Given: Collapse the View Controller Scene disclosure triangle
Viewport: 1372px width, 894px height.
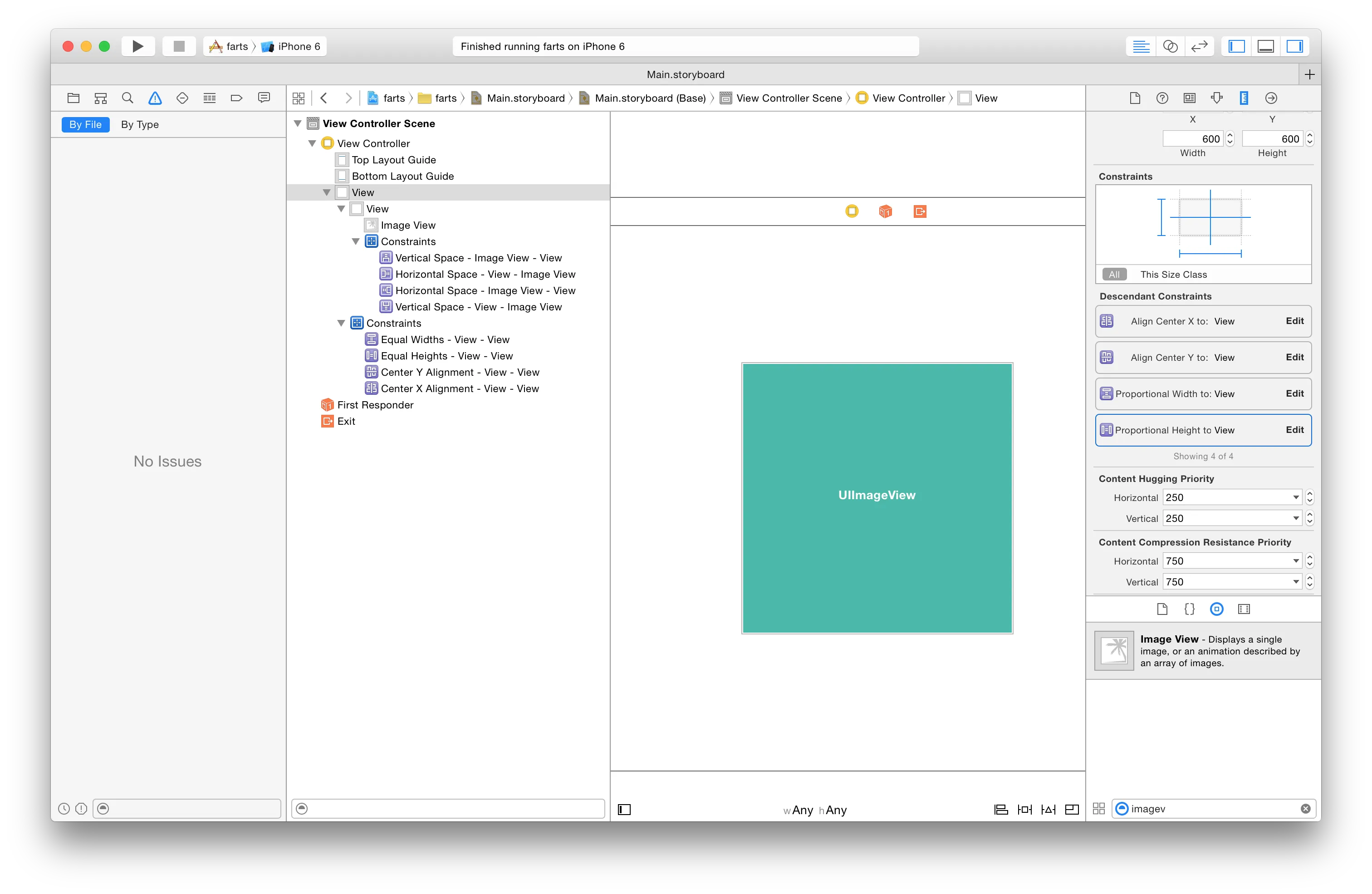Looking at the screenshot, I should tap(298, 123).
